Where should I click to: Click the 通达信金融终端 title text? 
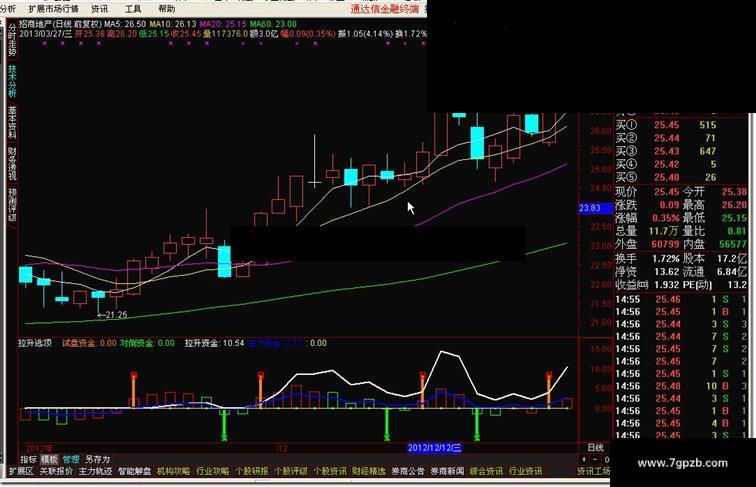coord(384,9)
